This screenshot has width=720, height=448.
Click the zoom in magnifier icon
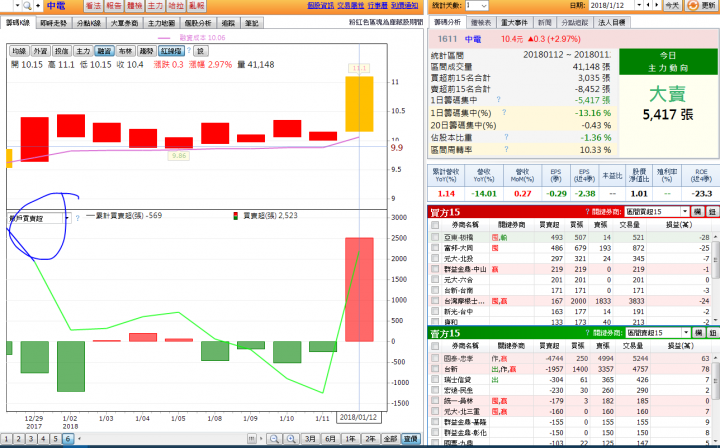click(291, 439)
